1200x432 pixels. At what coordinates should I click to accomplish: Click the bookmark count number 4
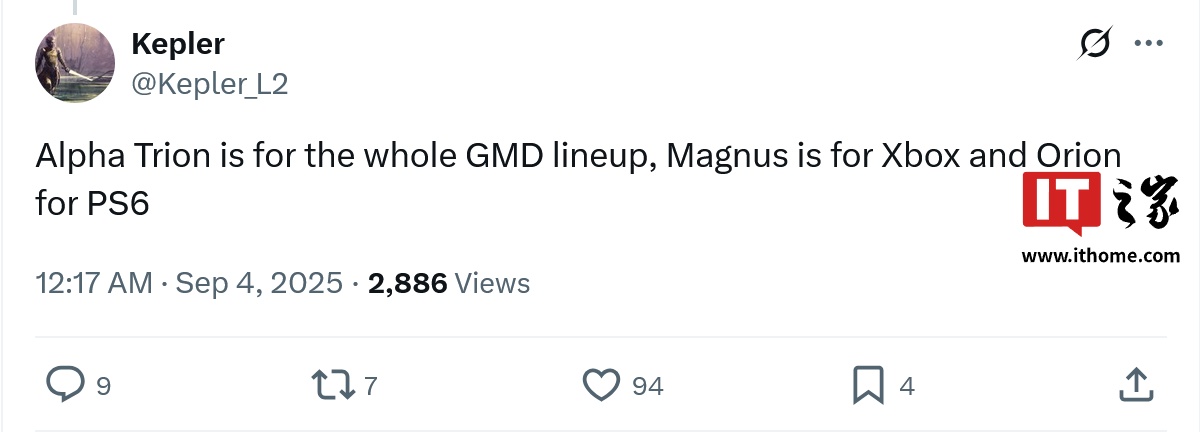[x=907, y=386]
